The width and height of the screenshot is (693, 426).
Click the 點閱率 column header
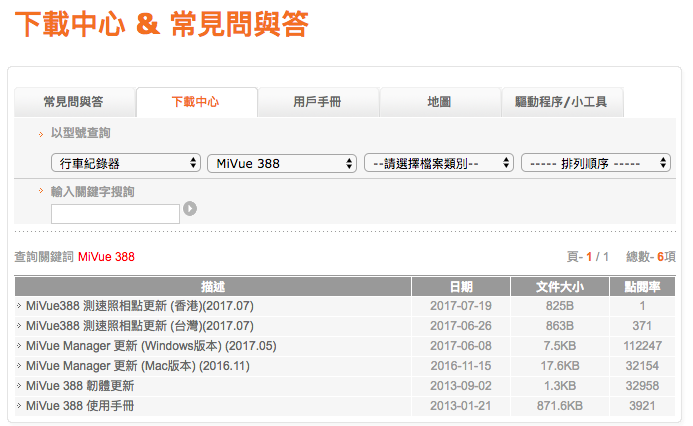click(642, 287)
